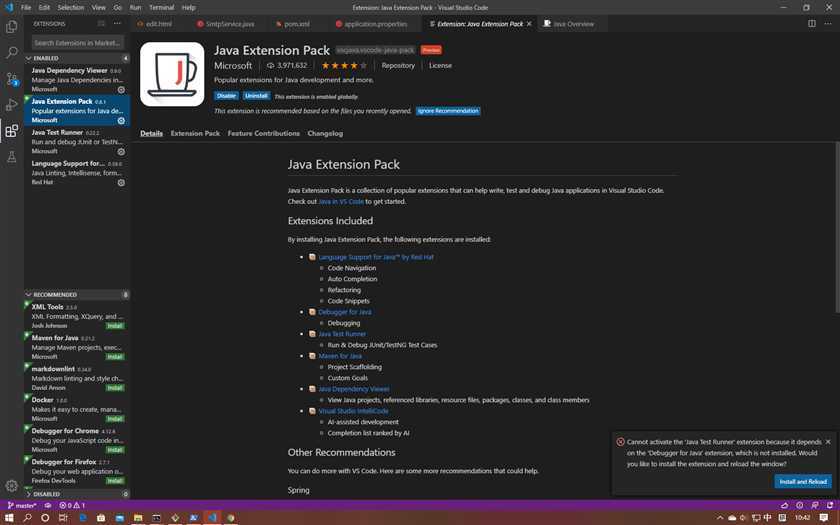The height and width of the screenshot is (525, 840).
Task: Open editor more actions ellipsis
Action: tap(828, 24)
